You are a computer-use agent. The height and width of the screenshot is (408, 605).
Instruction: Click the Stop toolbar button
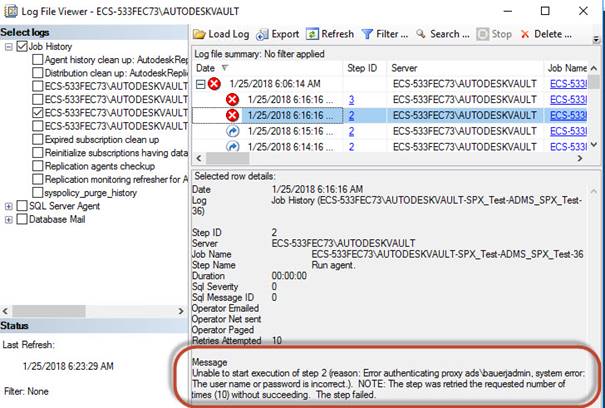coord(495,34)
